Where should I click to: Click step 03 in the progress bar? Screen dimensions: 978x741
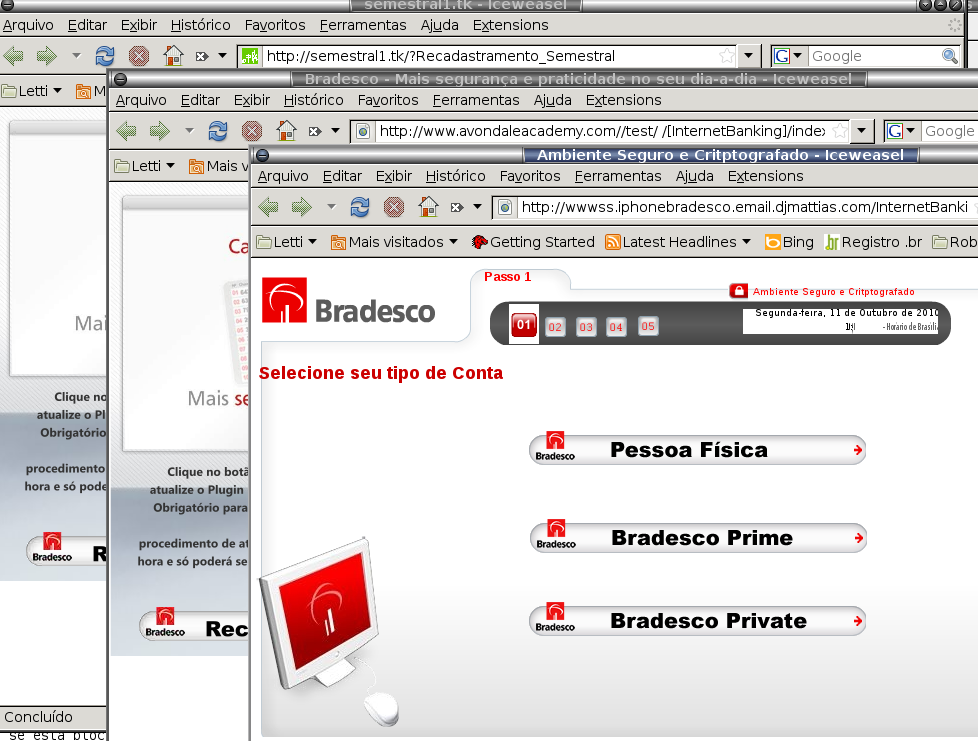(586, 327)
